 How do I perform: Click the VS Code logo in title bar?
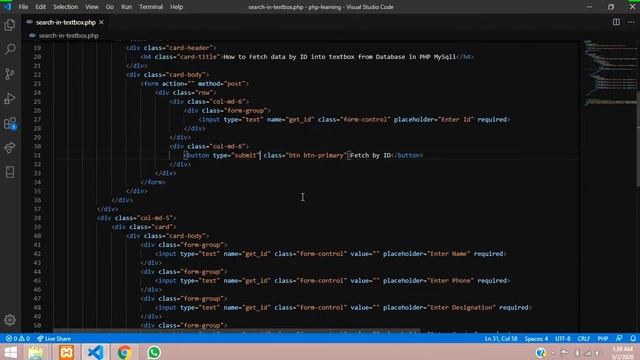point(7,7)
